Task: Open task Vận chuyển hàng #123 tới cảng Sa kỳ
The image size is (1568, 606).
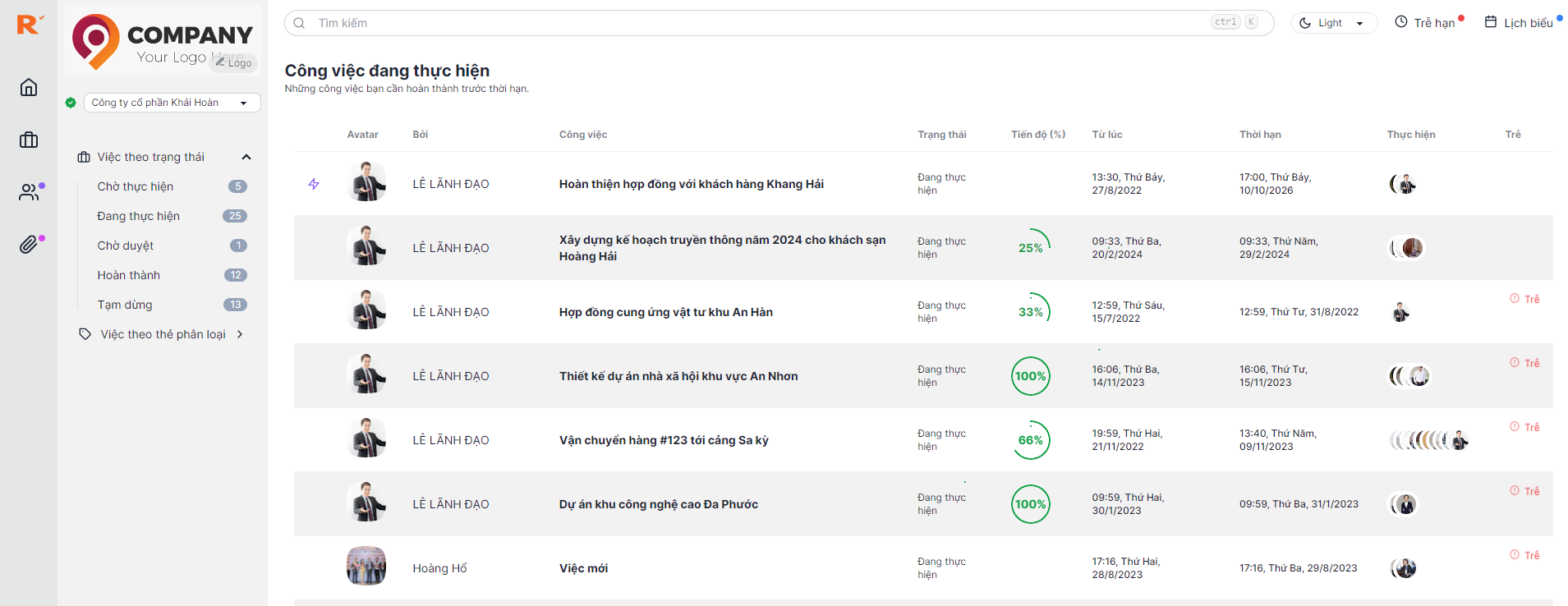Action: point(664,440)
